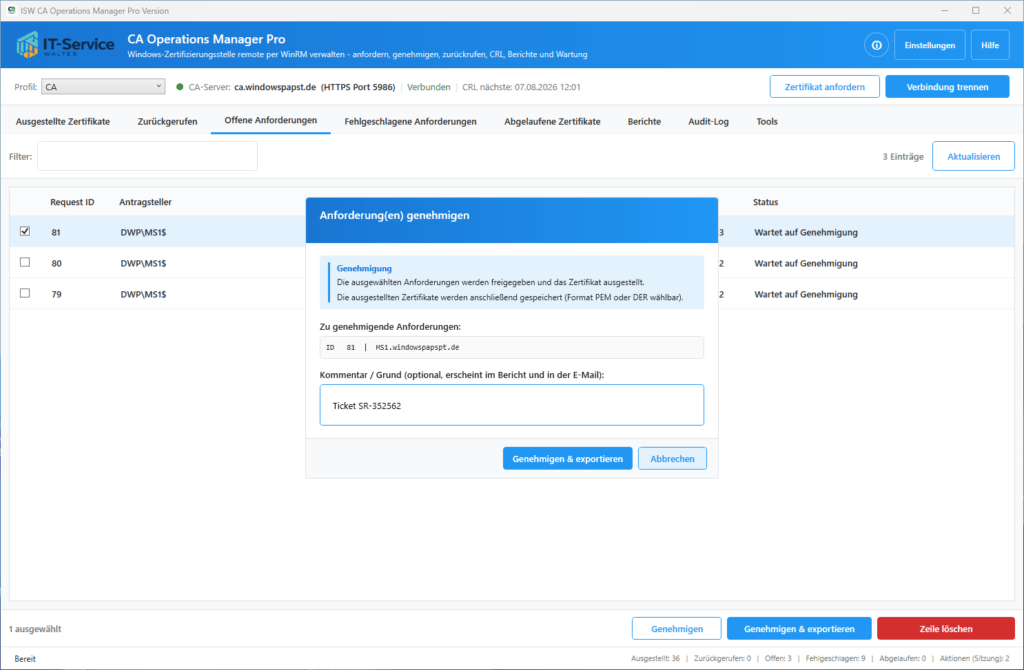The width and height of the screenshot is (1024, 670).
Task: Switch to Berichte tab
Action: [x=644, y=121]
